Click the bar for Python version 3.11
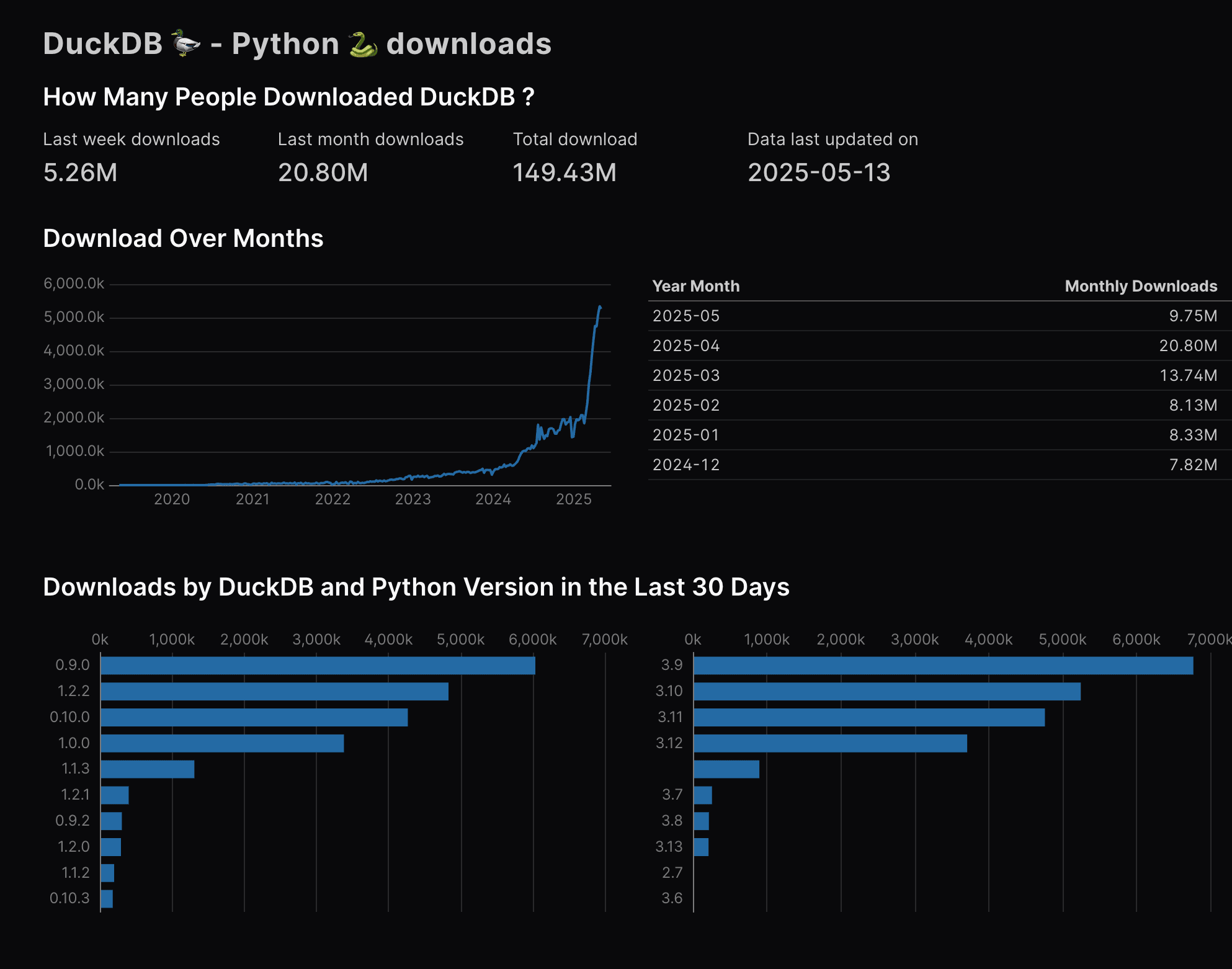 (x=869, y=718)
